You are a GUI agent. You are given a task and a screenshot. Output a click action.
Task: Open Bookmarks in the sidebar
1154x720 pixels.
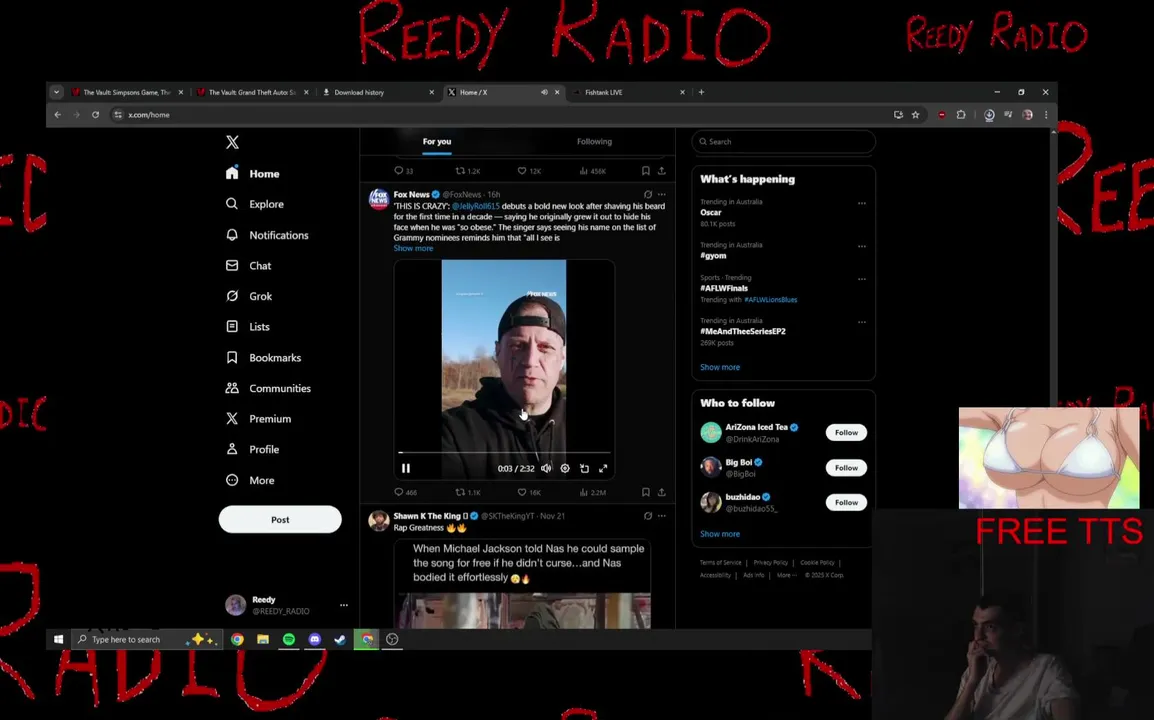click(263, 357)
